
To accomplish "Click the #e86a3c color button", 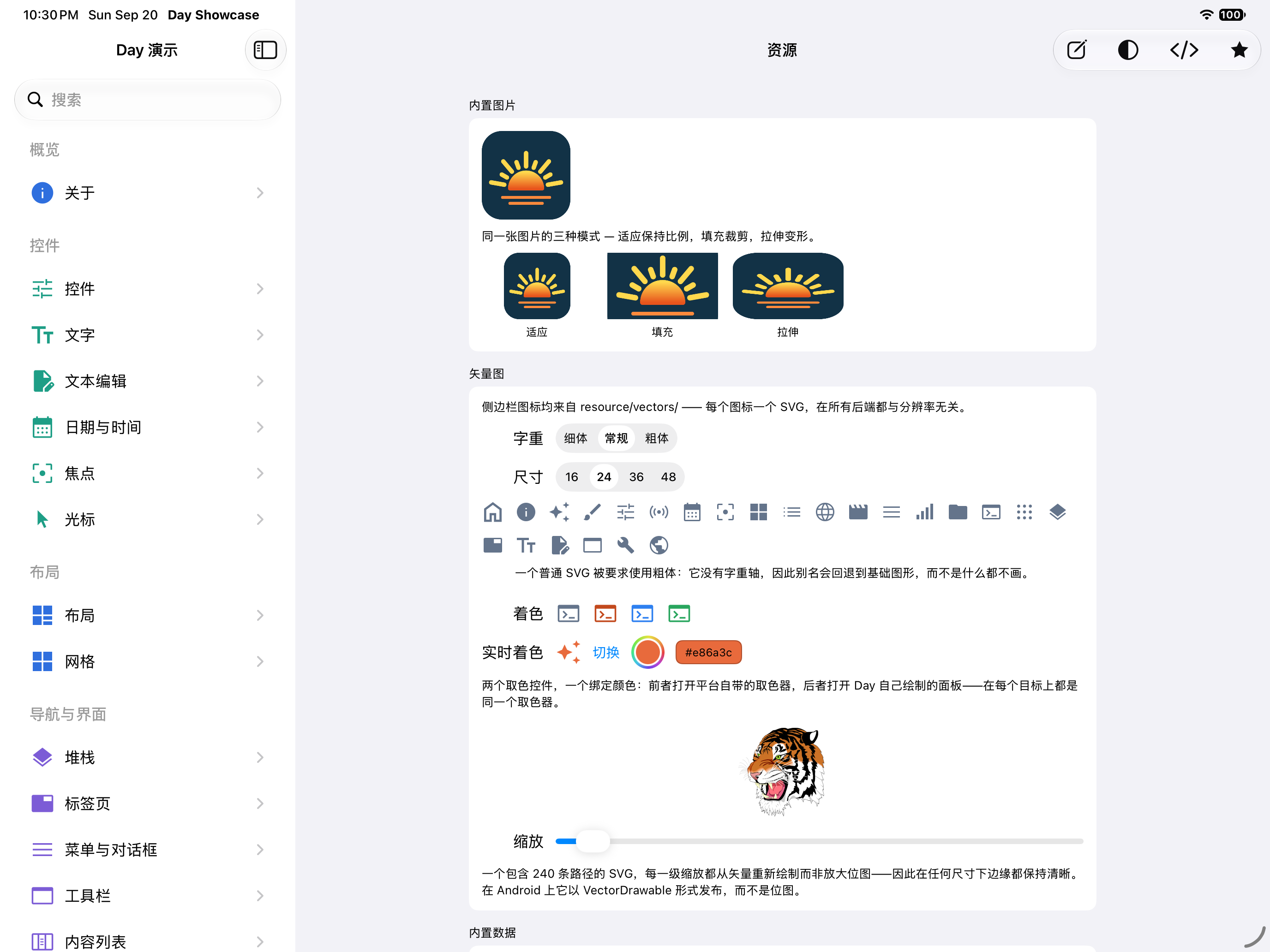I will [x=708, y=653].
